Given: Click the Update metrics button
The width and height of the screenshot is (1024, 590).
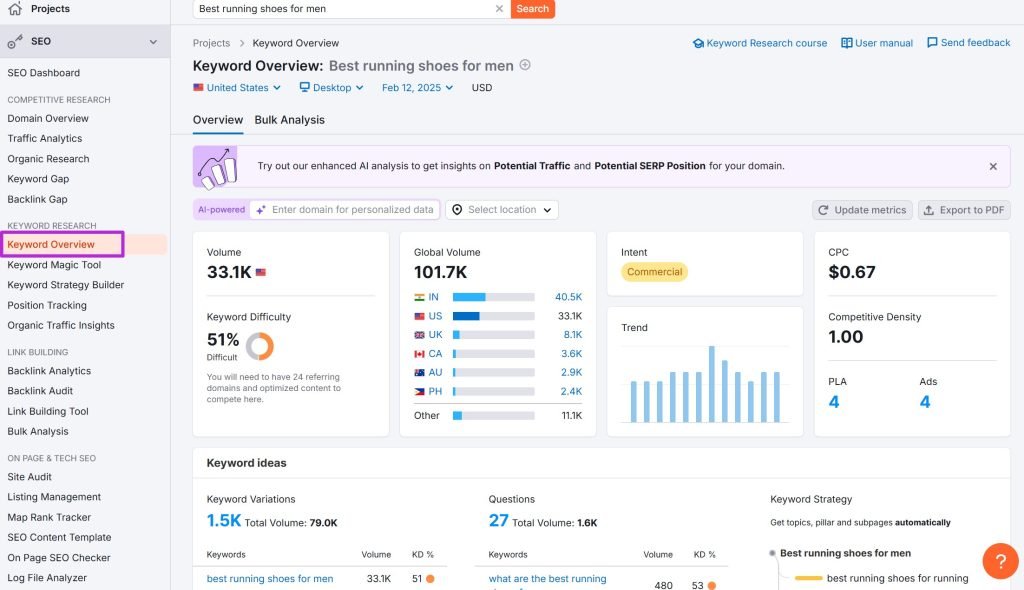Looking at the screenshot, I should [861, 210].
